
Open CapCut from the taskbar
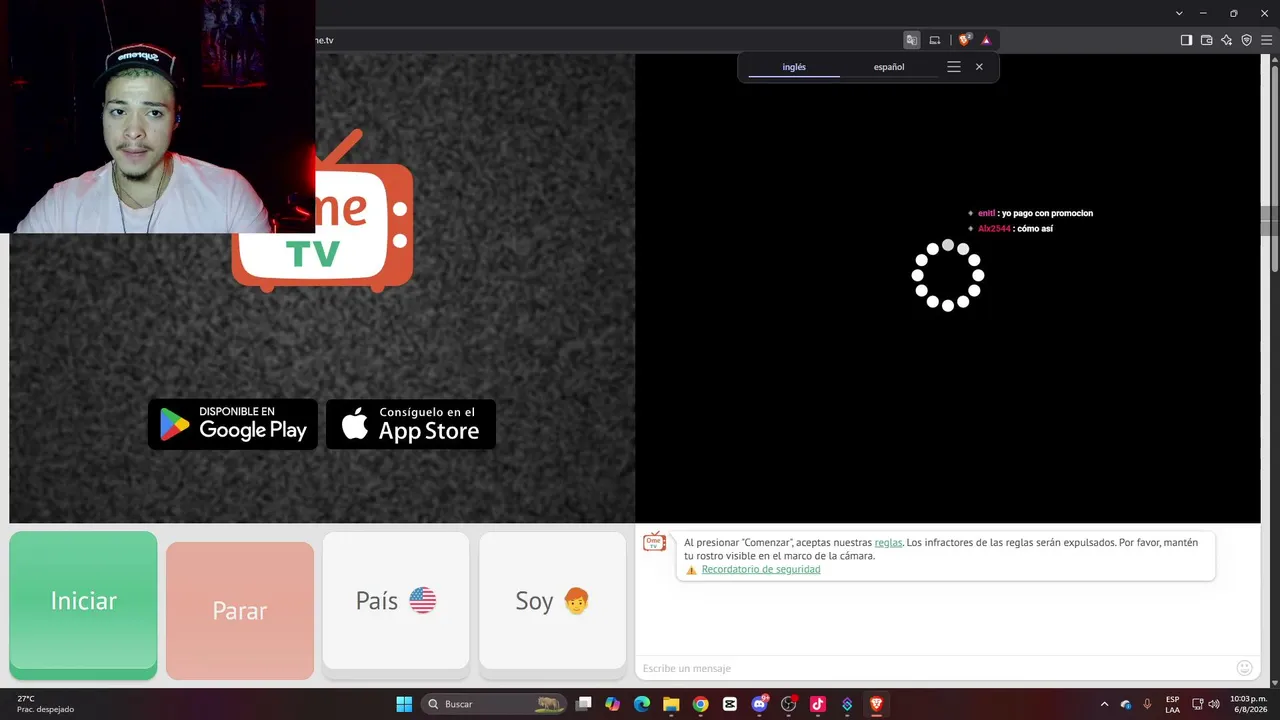(730, 704)
